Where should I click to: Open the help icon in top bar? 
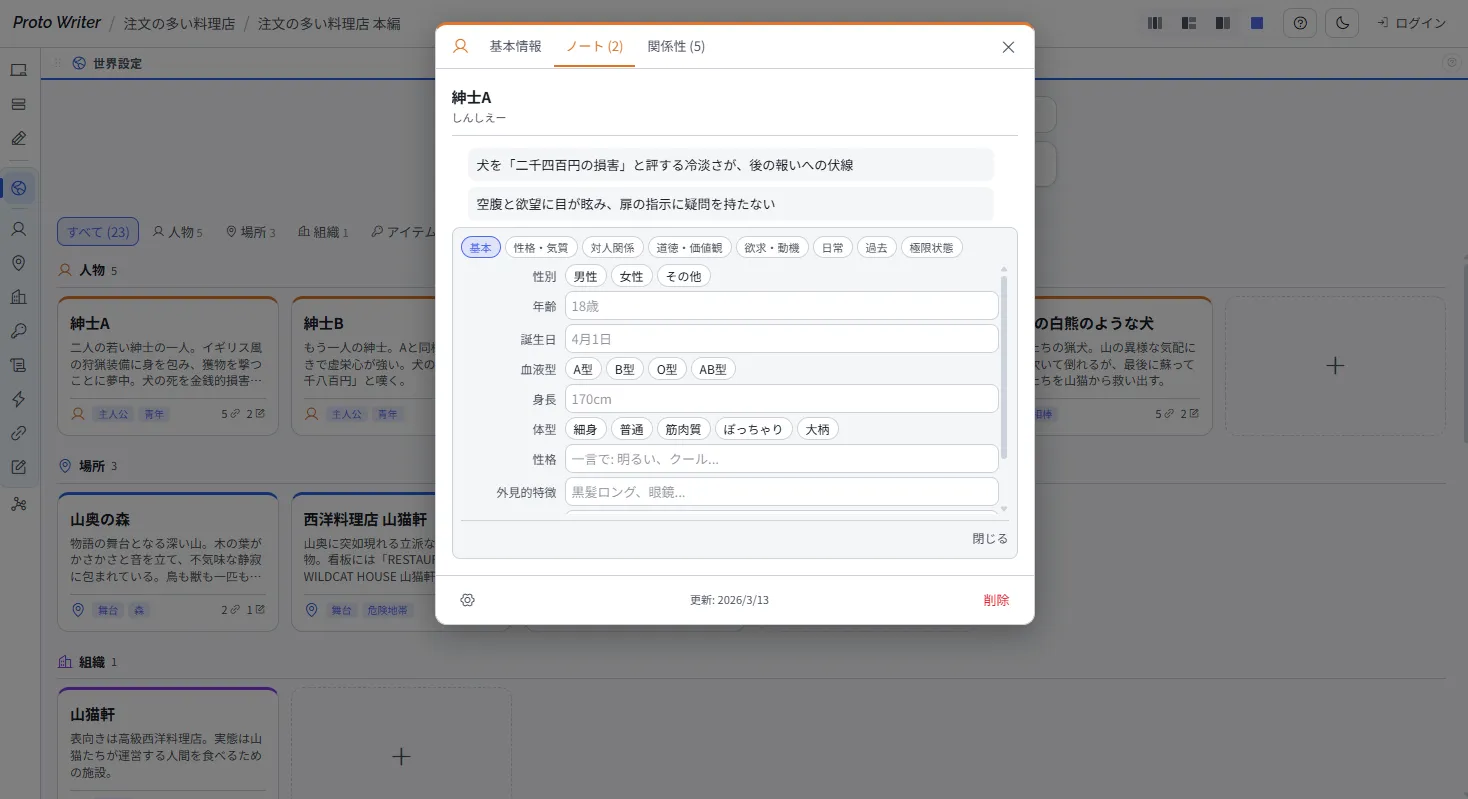[x=1300, y=22]
